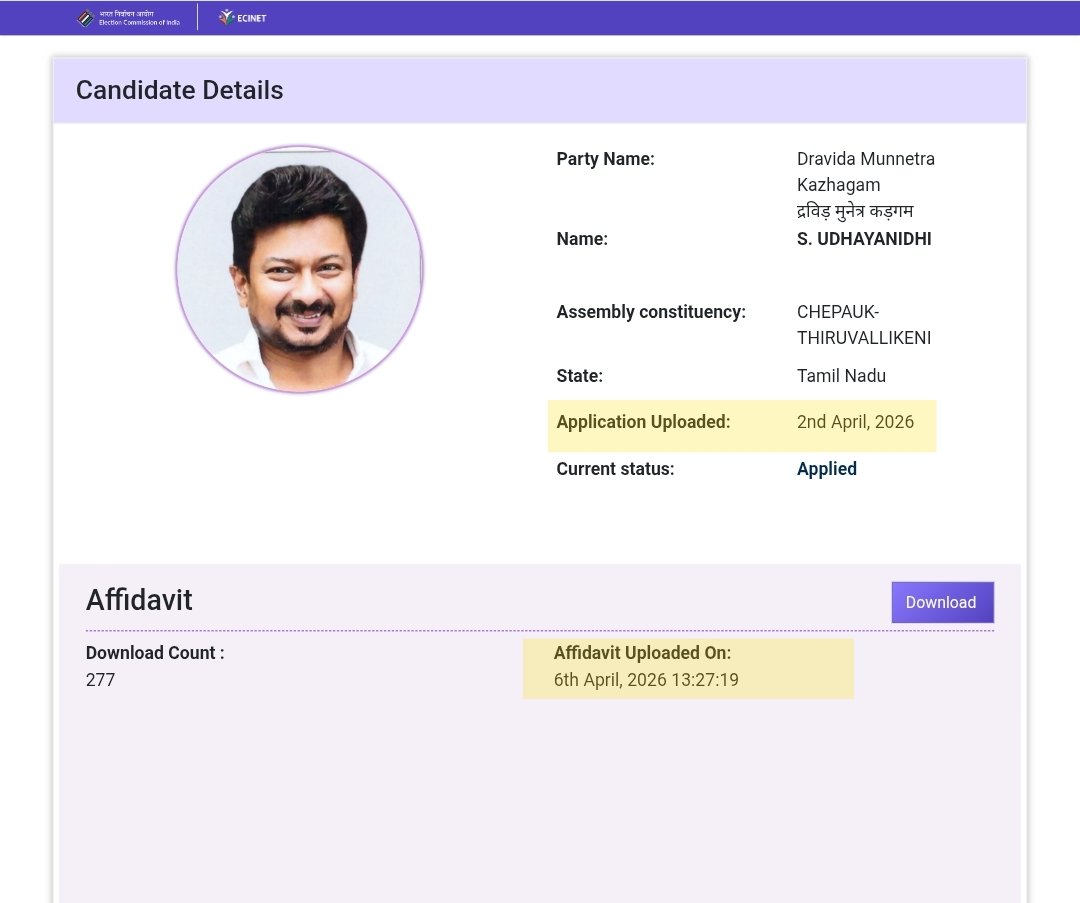Image resolution: width=1080 pixels, height=903 pixels.
Task: Click the date 2nd April, 2026
Action: 855,421
